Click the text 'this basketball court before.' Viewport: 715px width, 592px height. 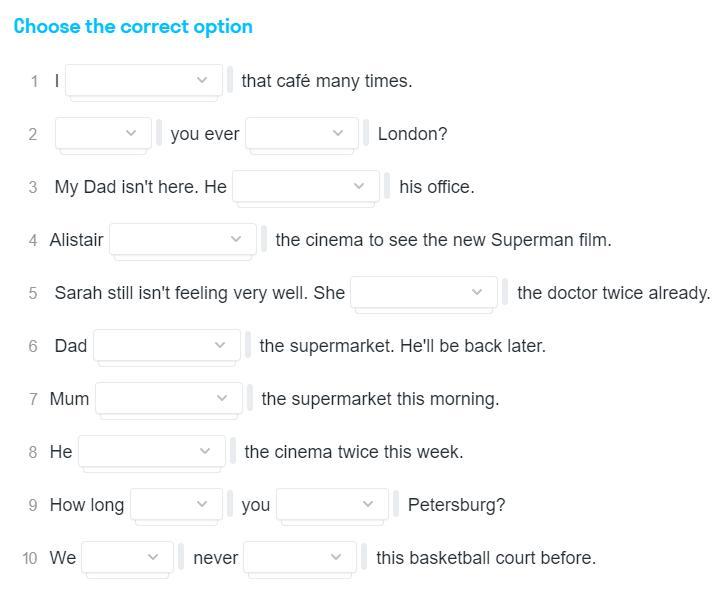(485, 558)
